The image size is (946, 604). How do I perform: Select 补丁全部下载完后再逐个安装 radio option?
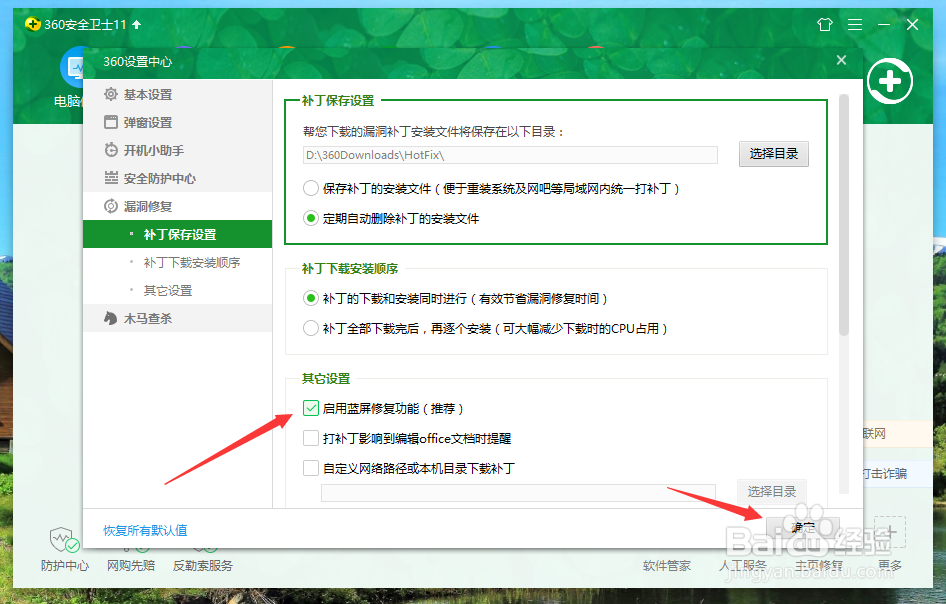coord(311,328)
